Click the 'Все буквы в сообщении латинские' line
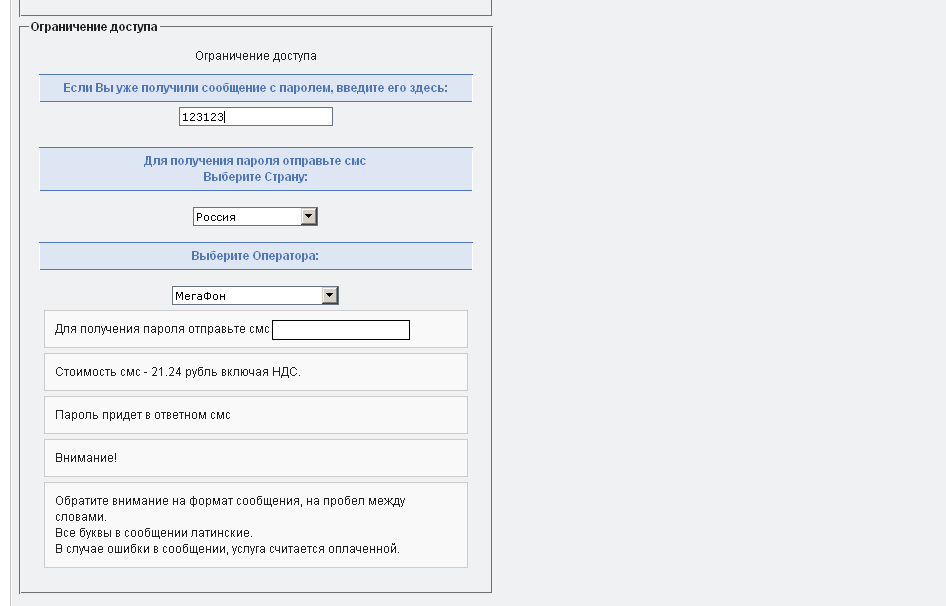The image size is (946, 606). 153,533
